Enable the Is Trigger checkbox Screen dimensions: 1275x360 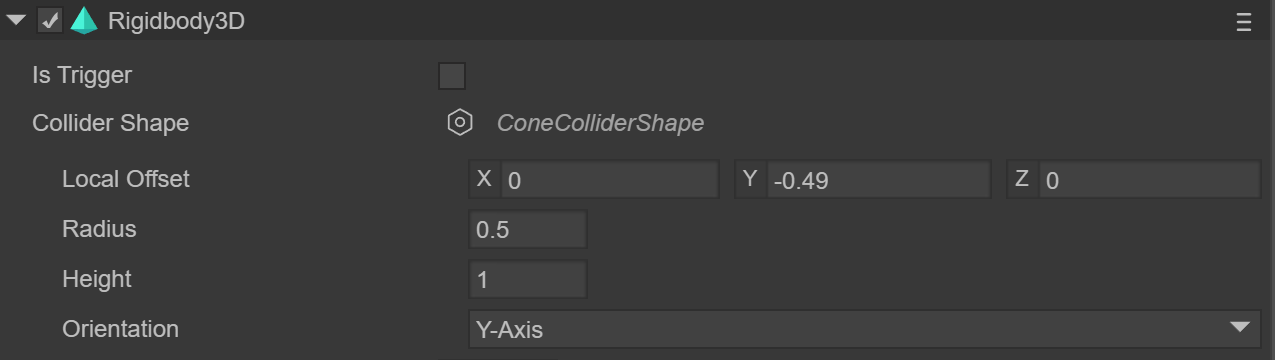click(x=452, y=76)
